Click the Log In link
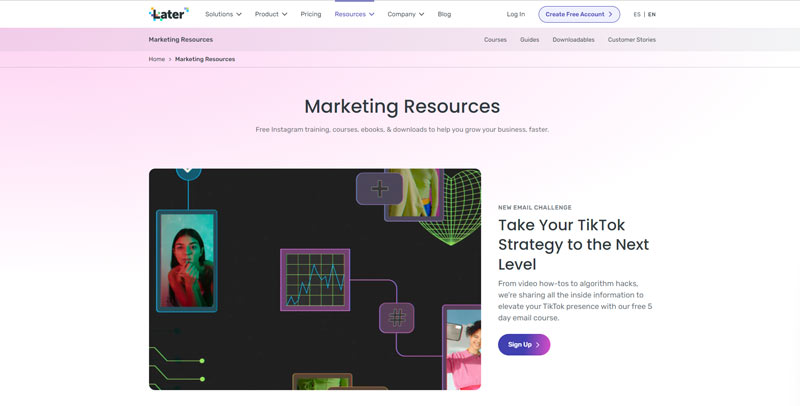This screenshot has width=800, height=406. tap(515, 14)
